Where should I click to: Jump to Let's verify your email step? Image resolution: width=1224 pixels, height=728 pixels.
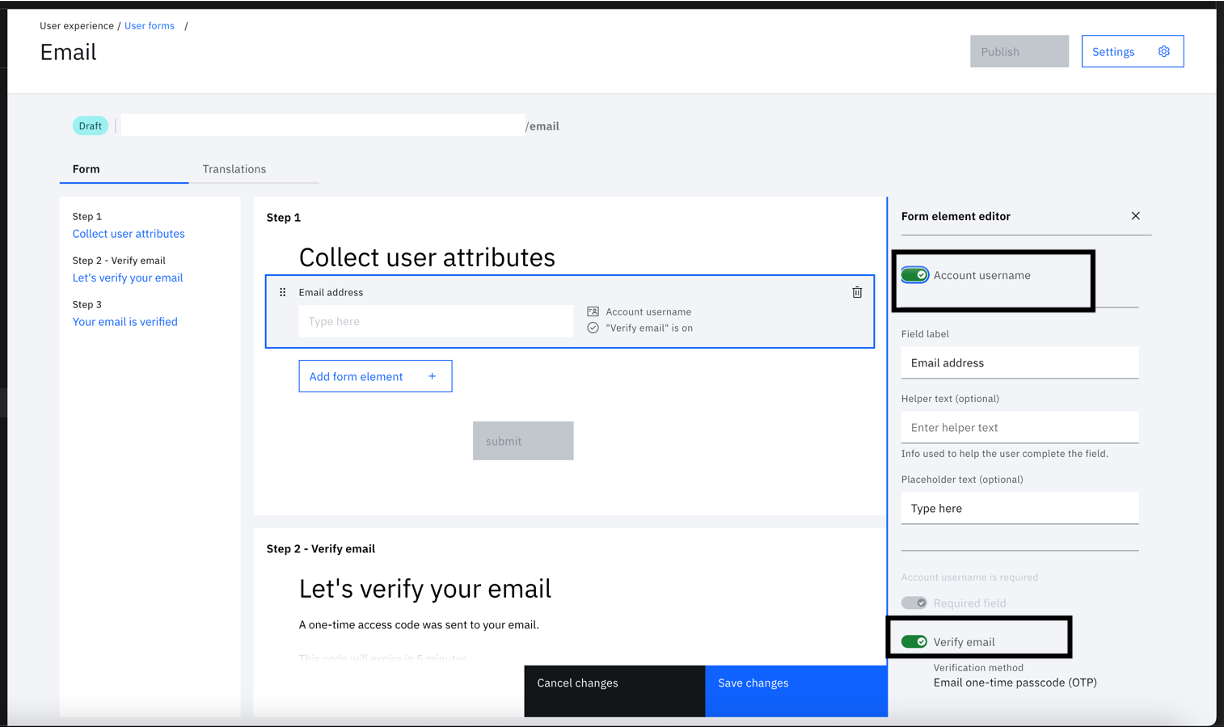pos(127,278)
